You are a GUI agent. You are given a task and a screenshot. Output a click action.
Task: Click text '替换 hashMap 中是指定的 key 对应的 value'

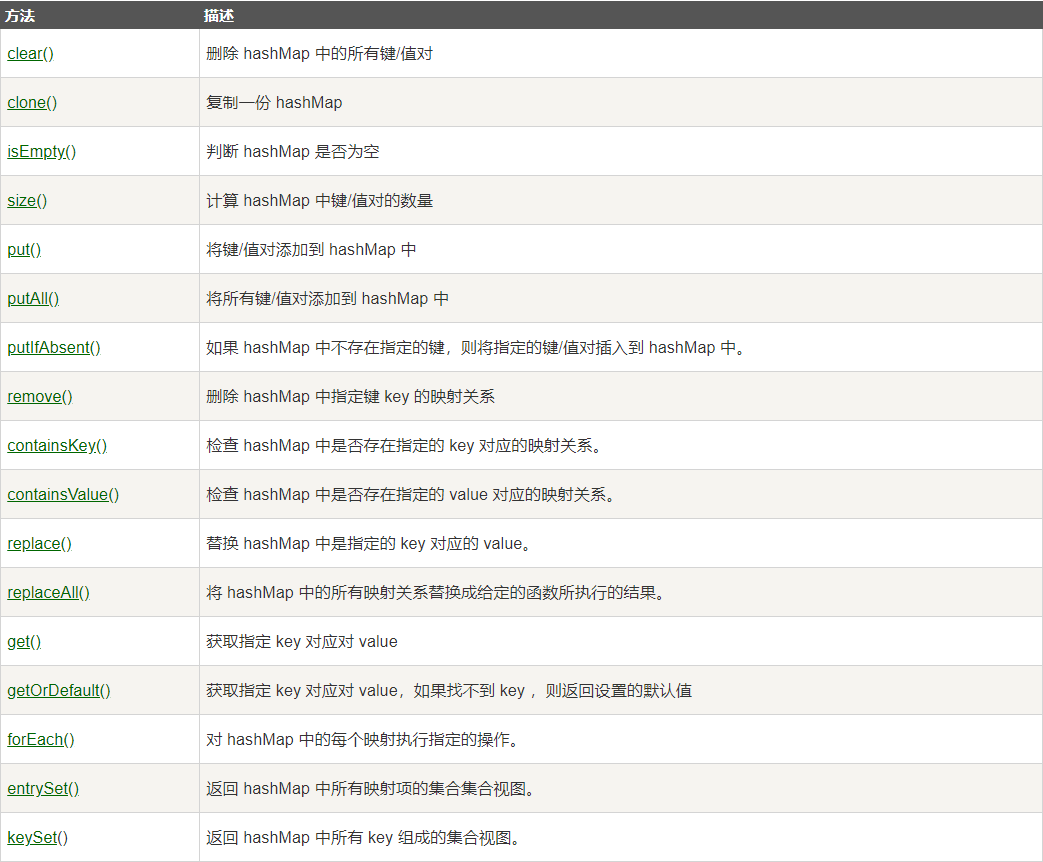click(369, 543)
